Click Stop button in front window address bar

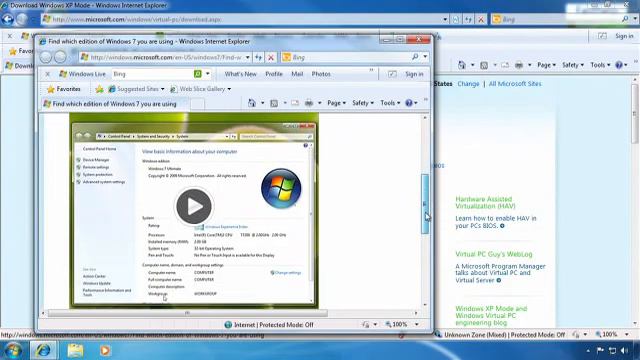[x=271, y=58]
